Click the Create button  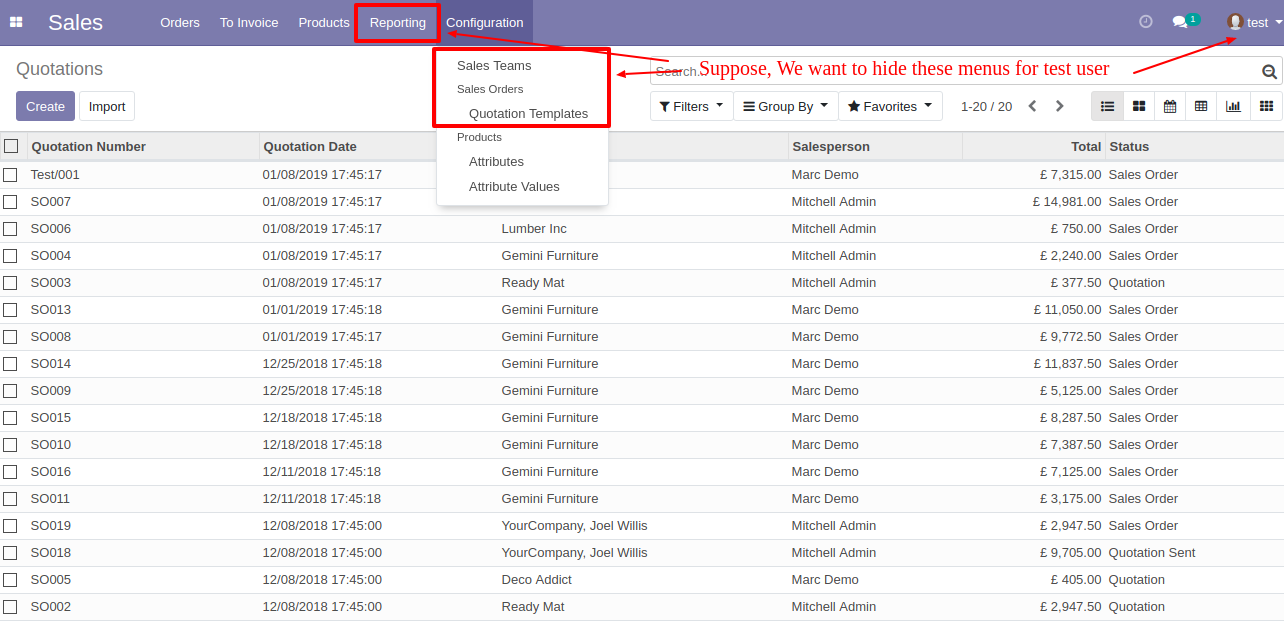[45, 106]
